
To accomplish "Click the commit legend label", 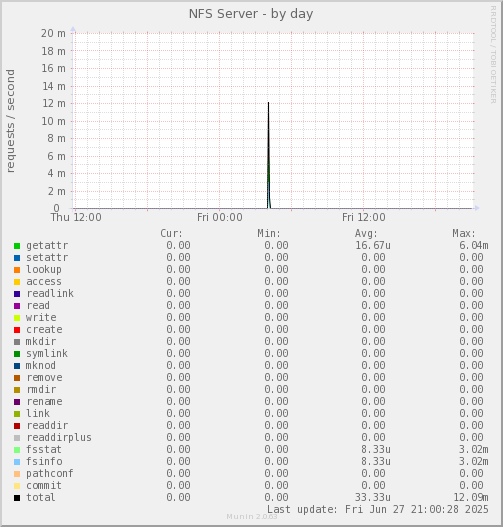I will coord(44,486).
